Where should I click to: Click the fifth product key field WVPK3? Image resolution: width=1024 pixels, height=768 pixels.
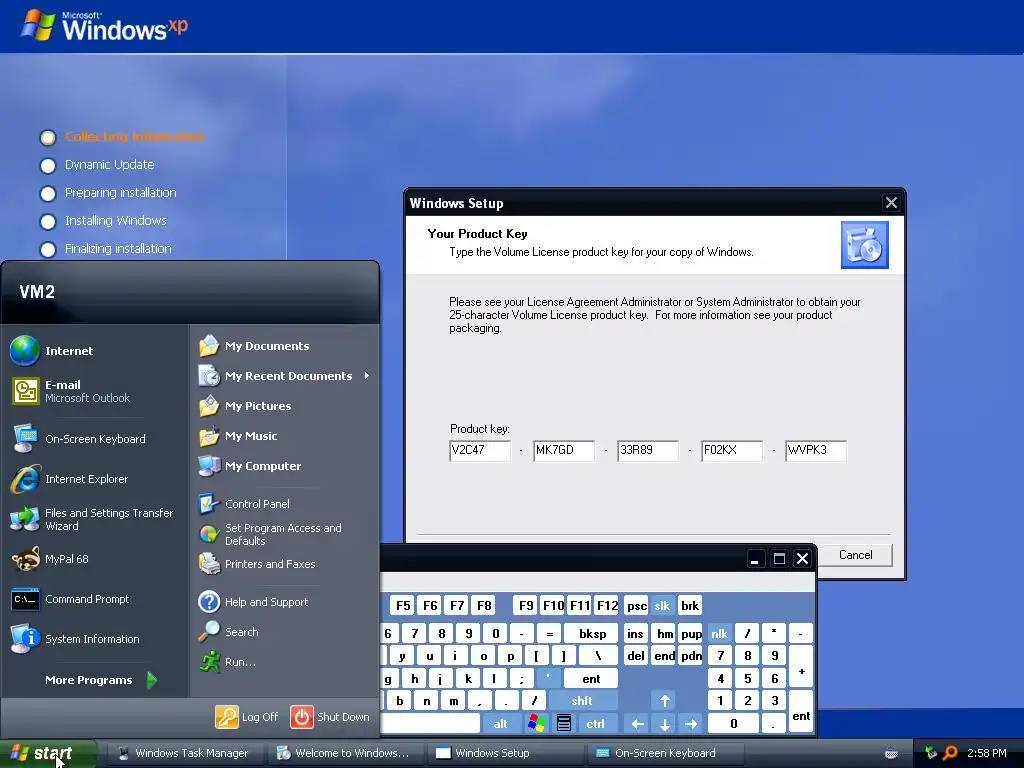816,450
